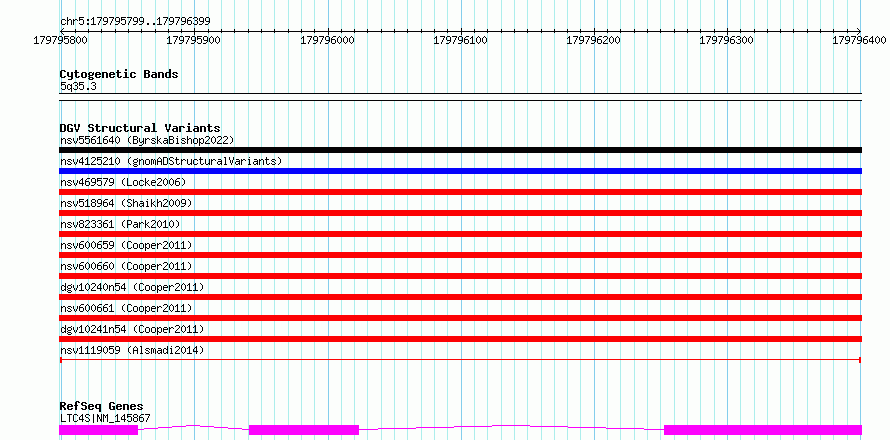Select the middle magenta LTC4S exon block
Viewport: 890px width, 440px height.
[x=304, y=430]
